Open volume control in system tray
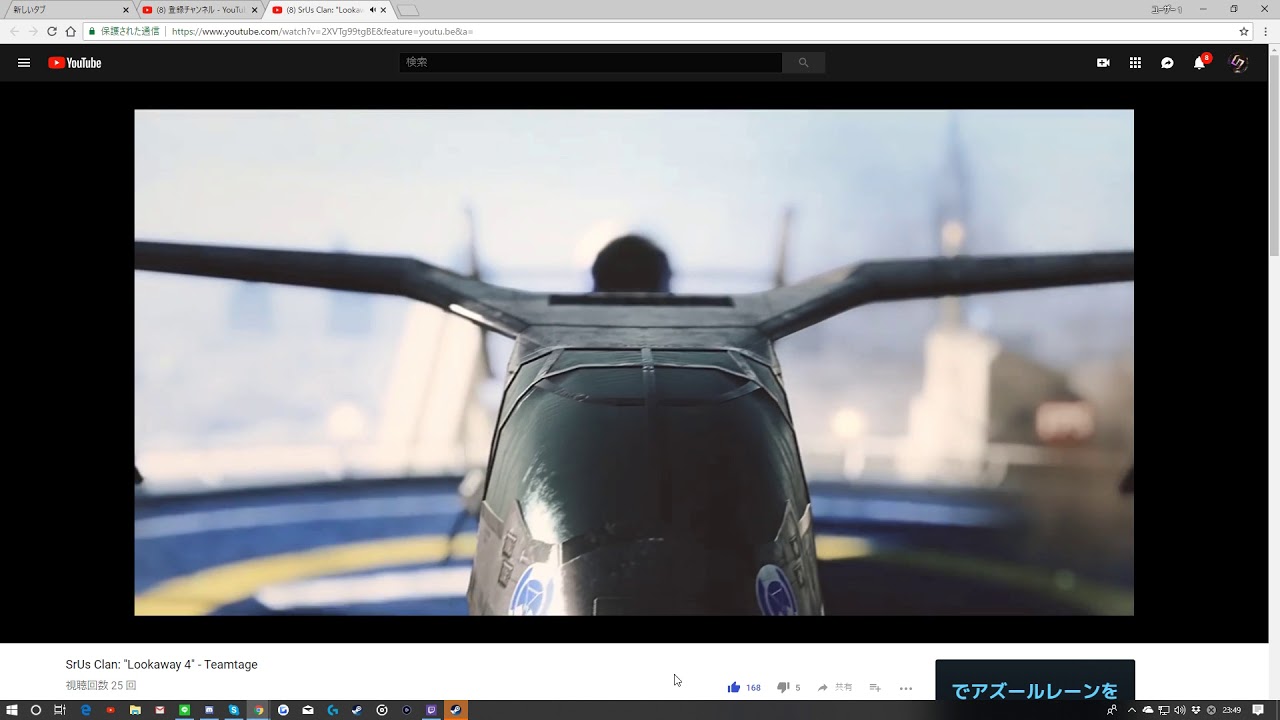The width and height of the screenshot is (1280, 720). coord(1179,710)
